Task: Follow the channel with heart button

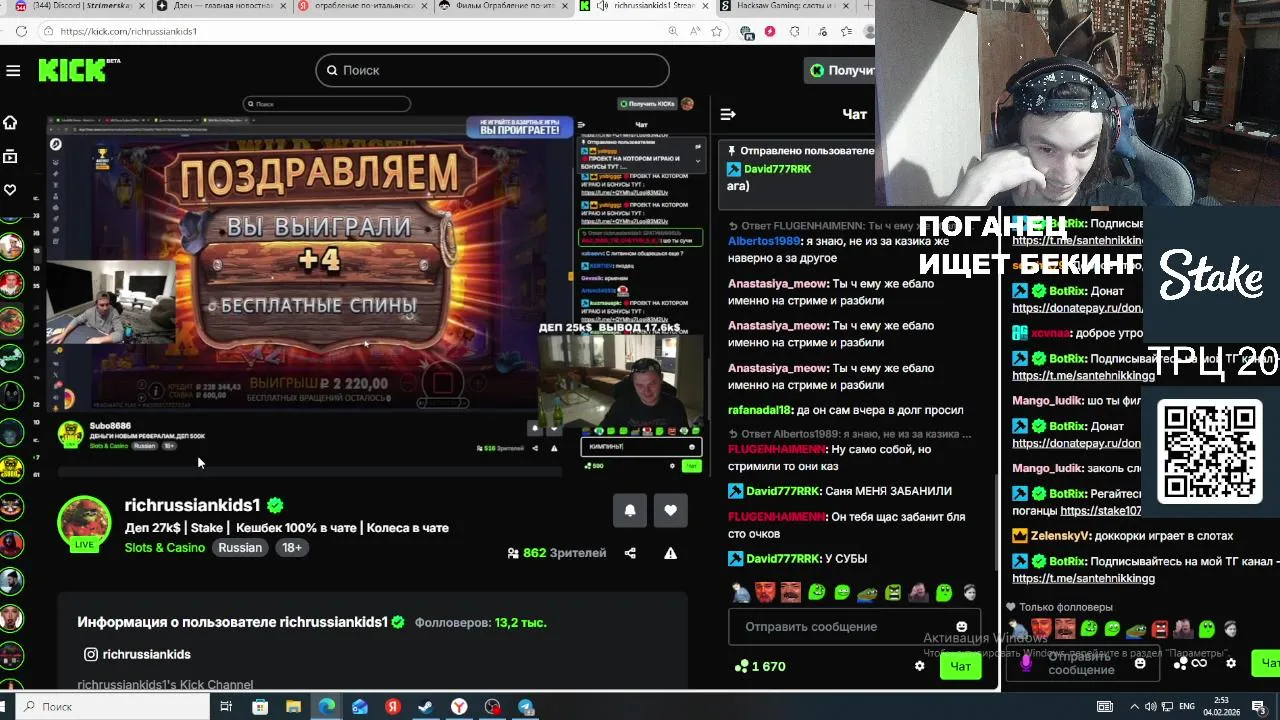Action: coord(670,510)
